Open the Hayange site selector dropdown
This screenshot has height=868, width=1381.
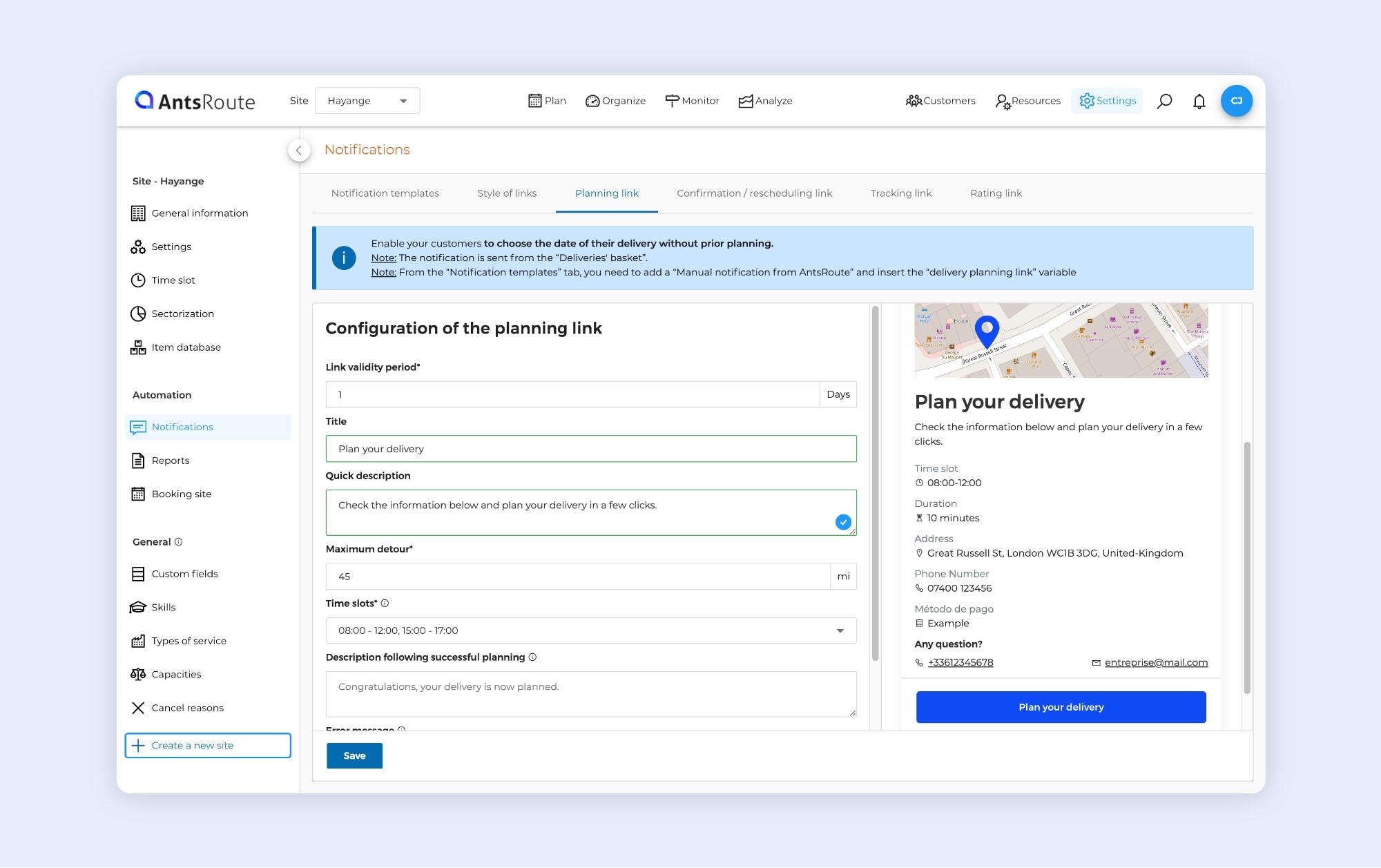[x=367, y=100]
